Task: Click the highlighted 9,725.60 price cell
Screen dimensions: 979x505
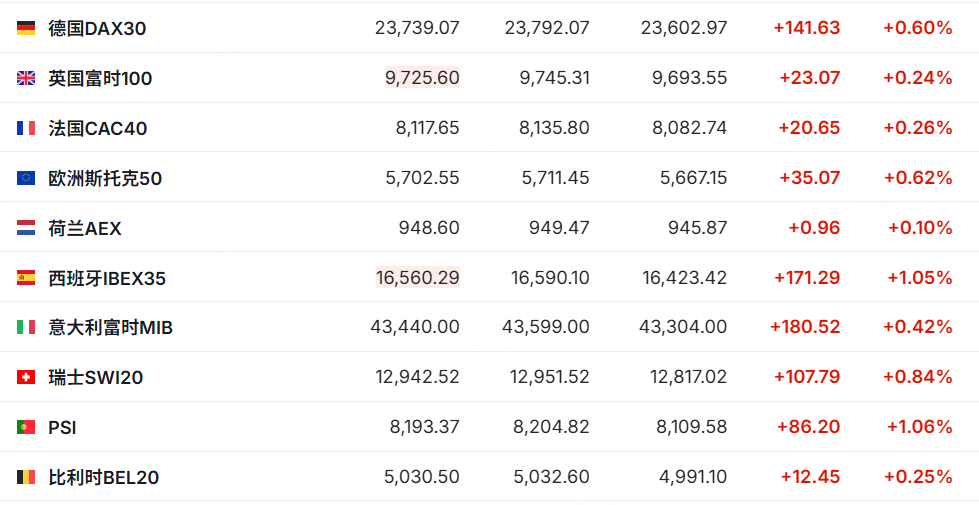Action: click(422, 78)
